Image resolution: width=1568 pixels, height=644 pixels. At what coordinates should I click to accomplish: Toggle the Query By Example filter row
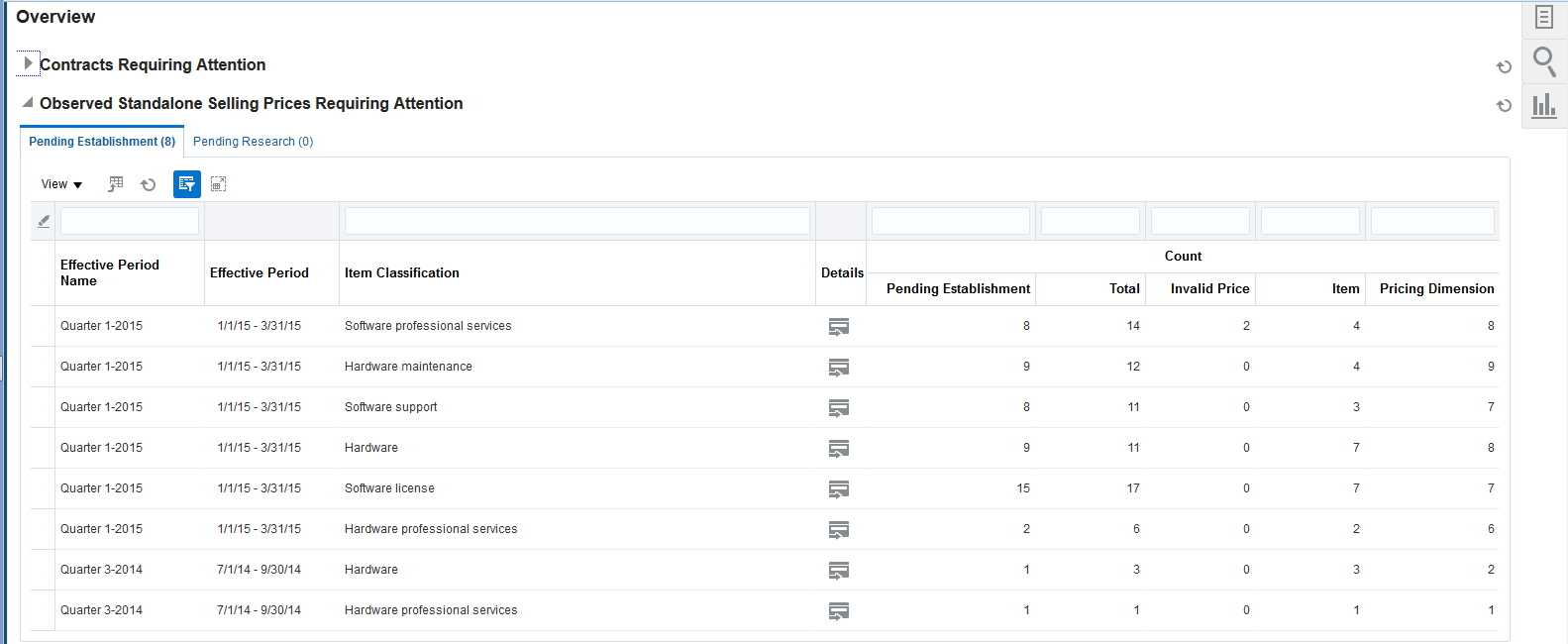187,184
